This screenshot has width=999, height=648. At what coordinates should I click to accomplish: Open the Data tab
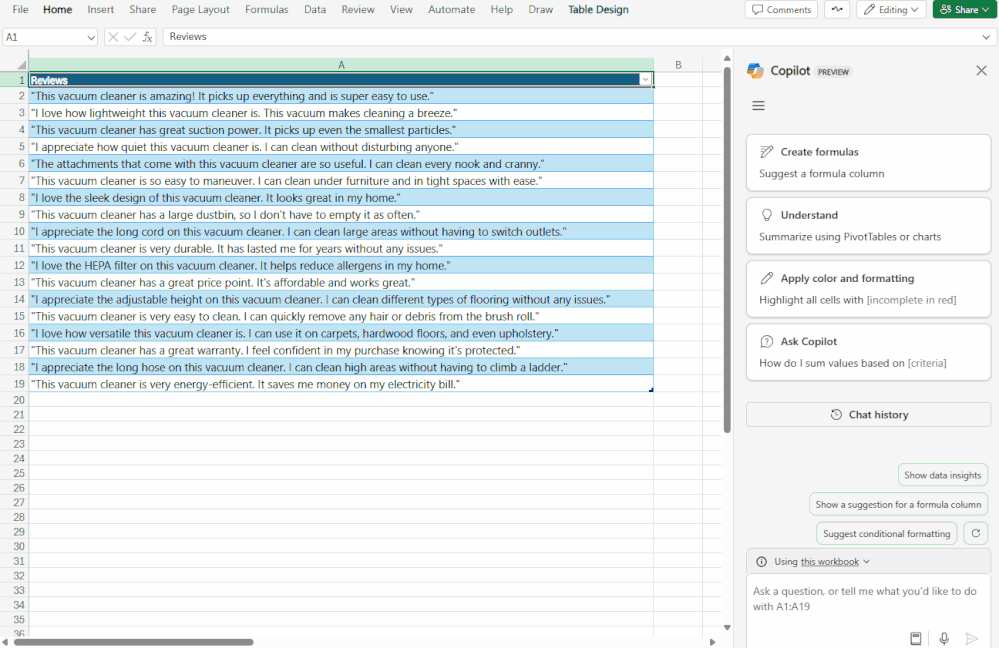[315, 10]
